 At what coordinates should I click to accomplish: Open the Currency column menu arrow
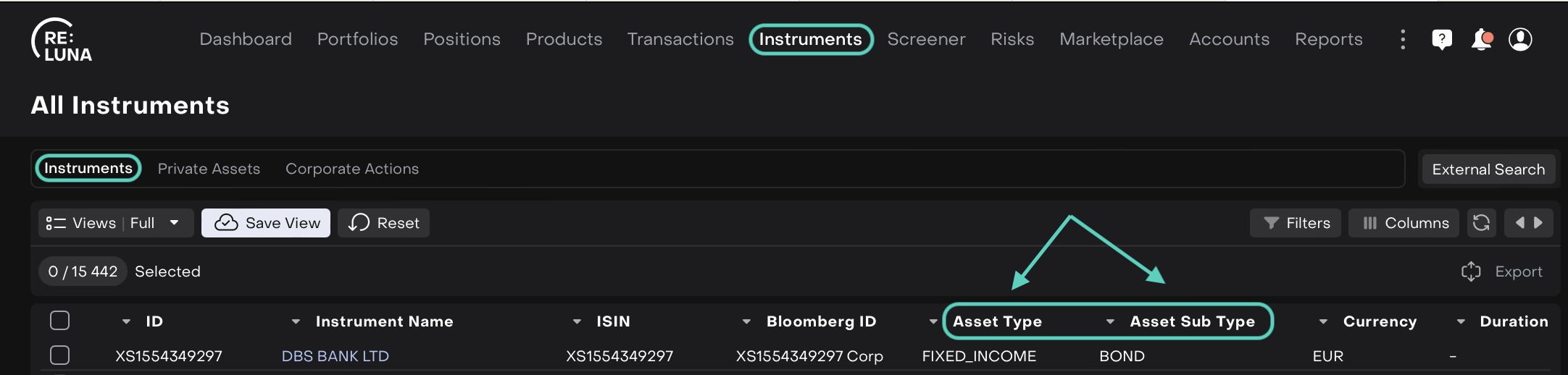(x=1323, y=321)
